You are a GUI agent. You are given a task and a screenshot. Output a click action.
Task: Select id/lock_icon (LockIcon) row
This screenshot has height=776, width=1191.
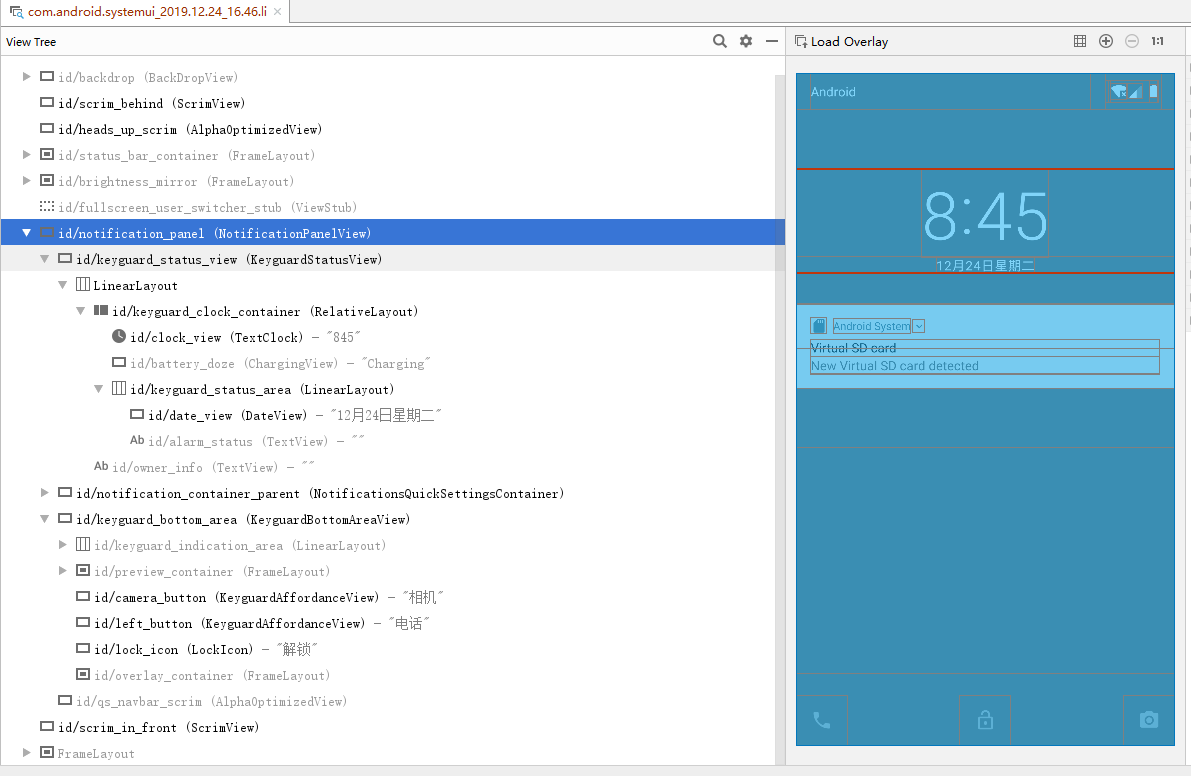click(x=392, y=649)
